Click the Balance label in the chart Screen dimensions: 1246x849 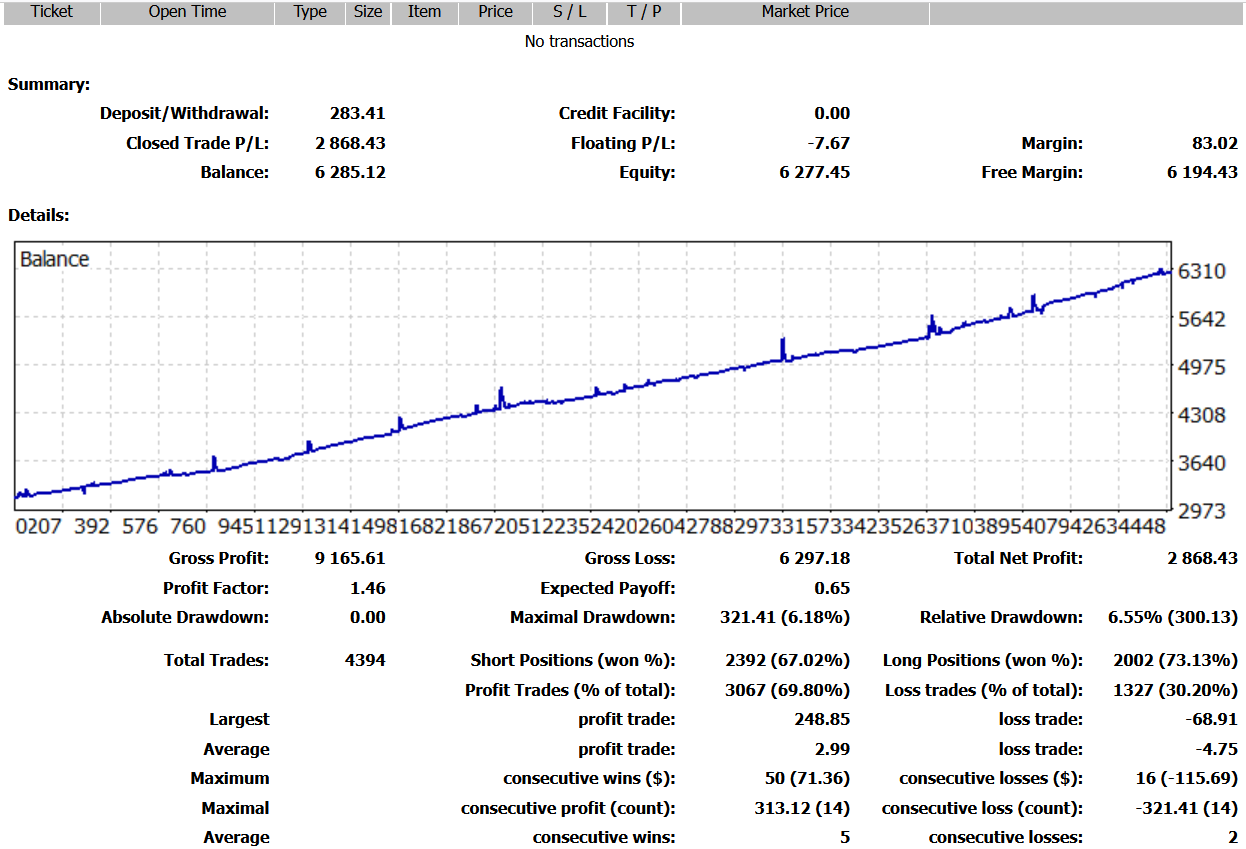click(x=55, y=259)
